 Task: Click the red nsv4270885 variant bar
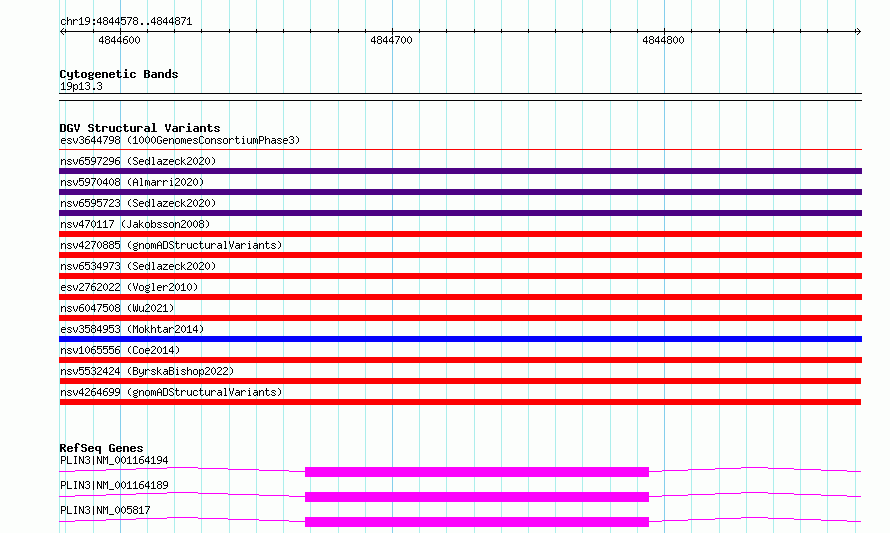pyautogui.click(x=460, y=255)
